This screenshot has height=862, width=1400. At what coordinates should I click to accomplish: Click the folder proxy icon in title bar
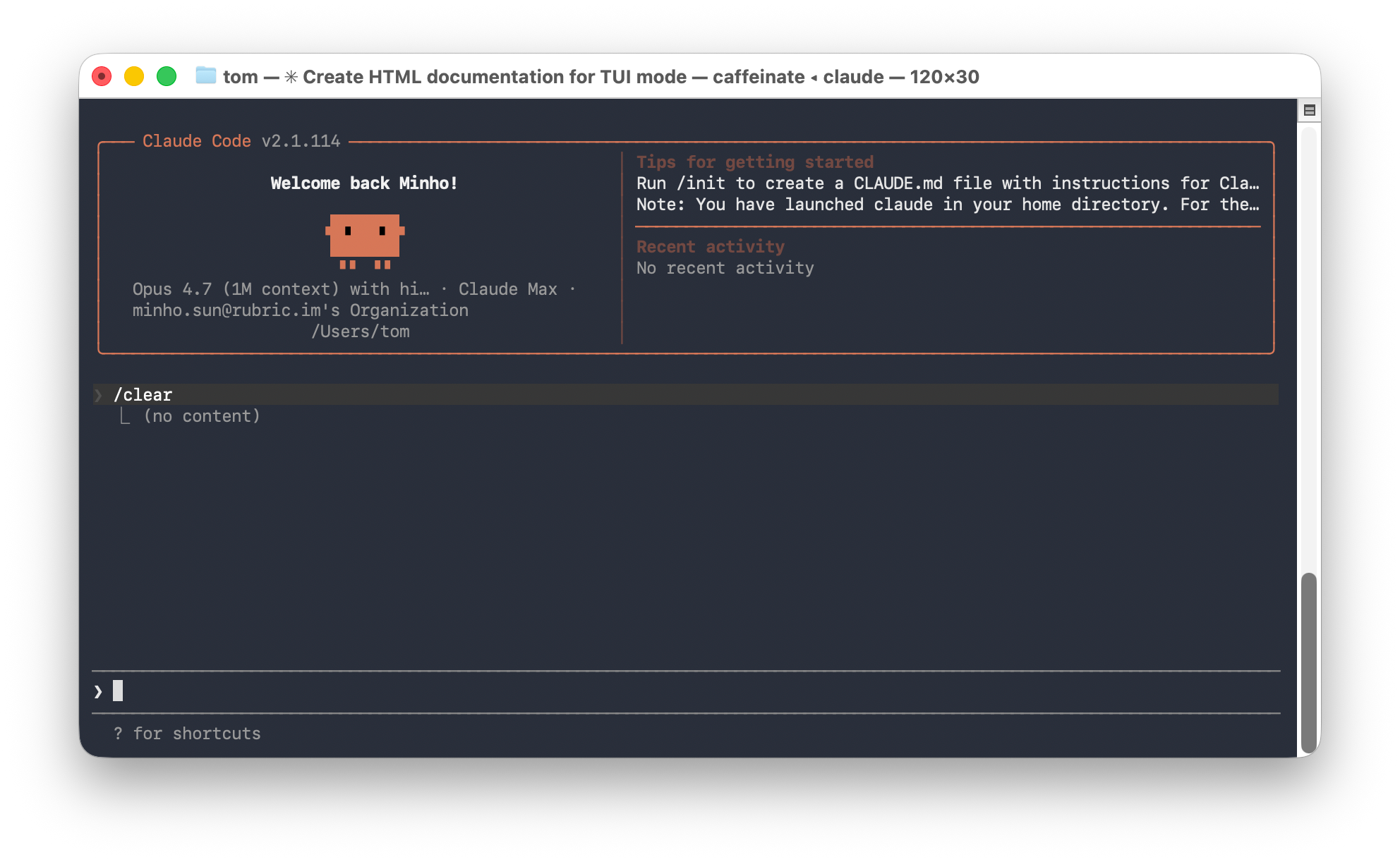click(205, 75)
